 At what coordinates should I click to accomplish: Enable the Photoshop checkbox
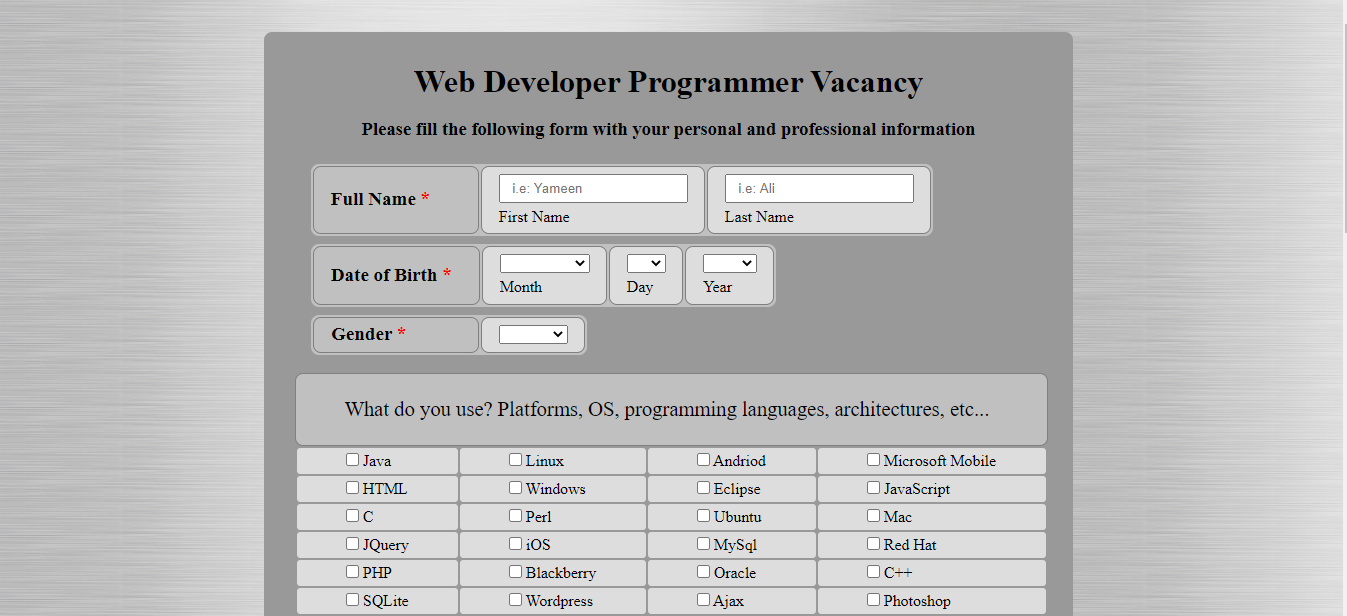pos(873,599)
